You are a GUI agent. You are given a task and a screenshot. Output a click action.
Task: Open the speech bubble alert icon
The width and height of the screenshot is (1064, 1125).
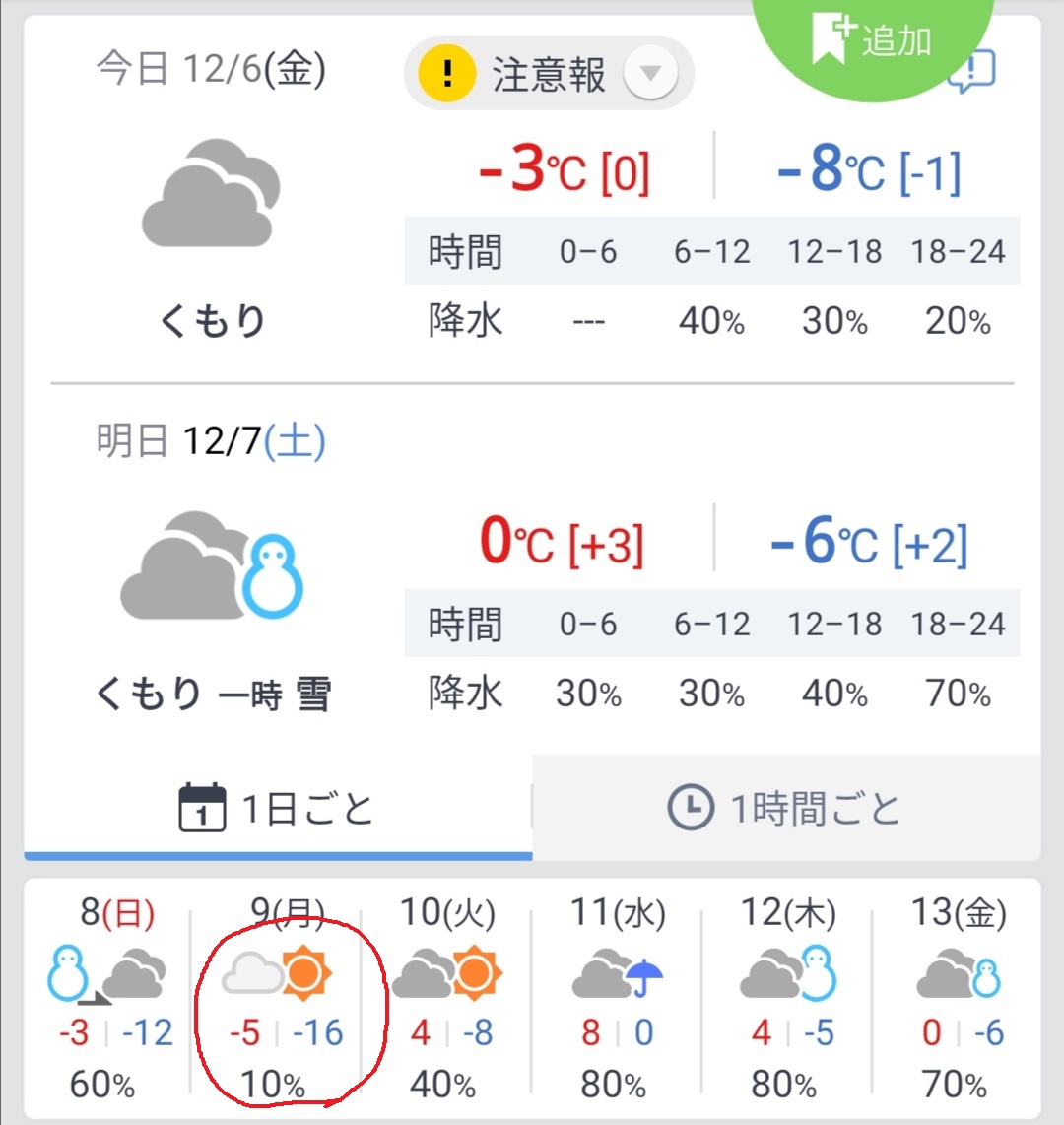(971, 72)
